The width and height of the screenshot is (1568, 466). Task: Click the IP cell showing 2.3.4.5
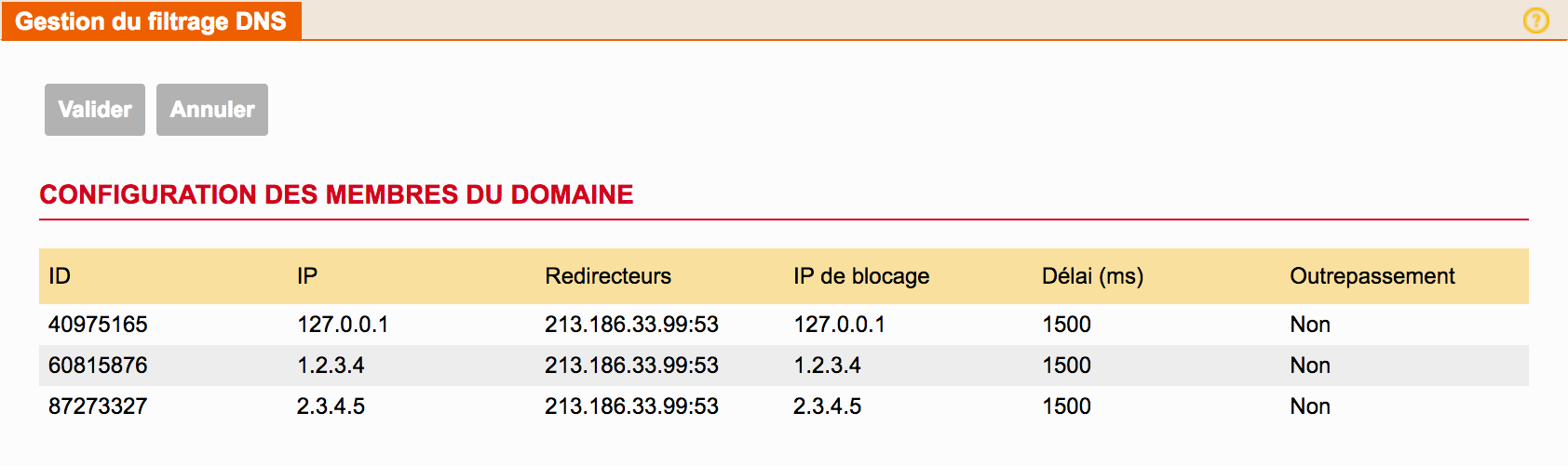pos(331,406)
